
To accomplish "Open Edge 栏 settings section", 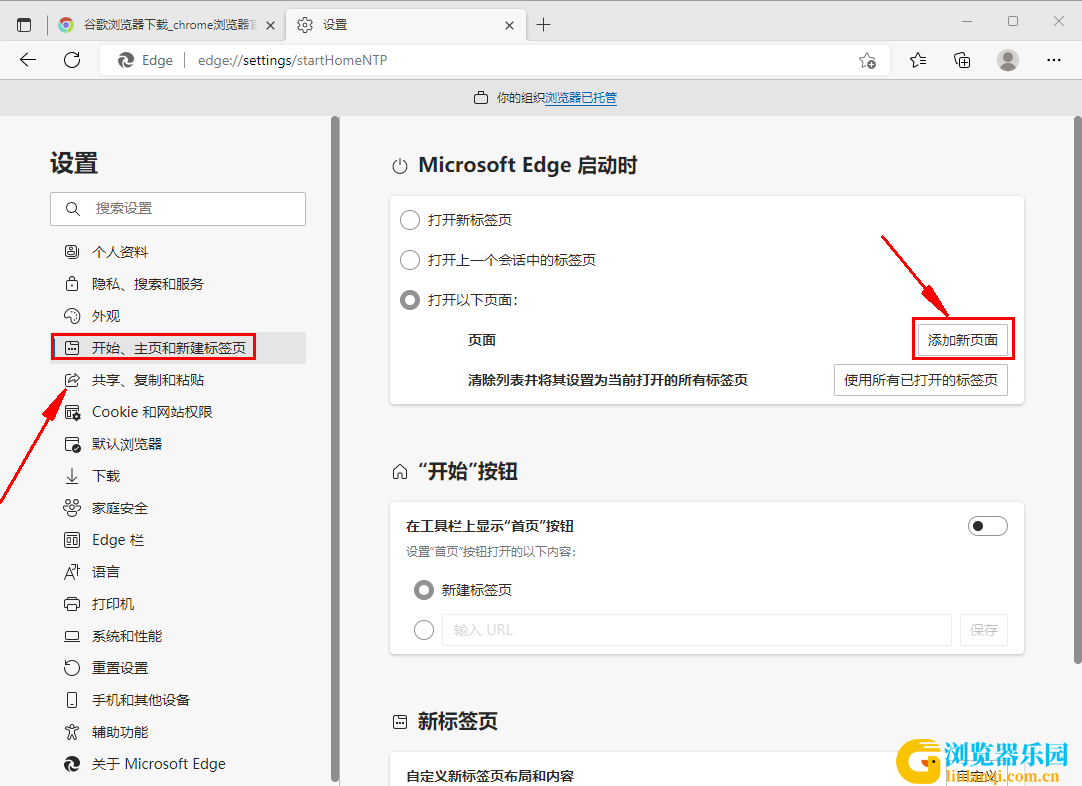I will pyautogui.click(x=178, y=540).
